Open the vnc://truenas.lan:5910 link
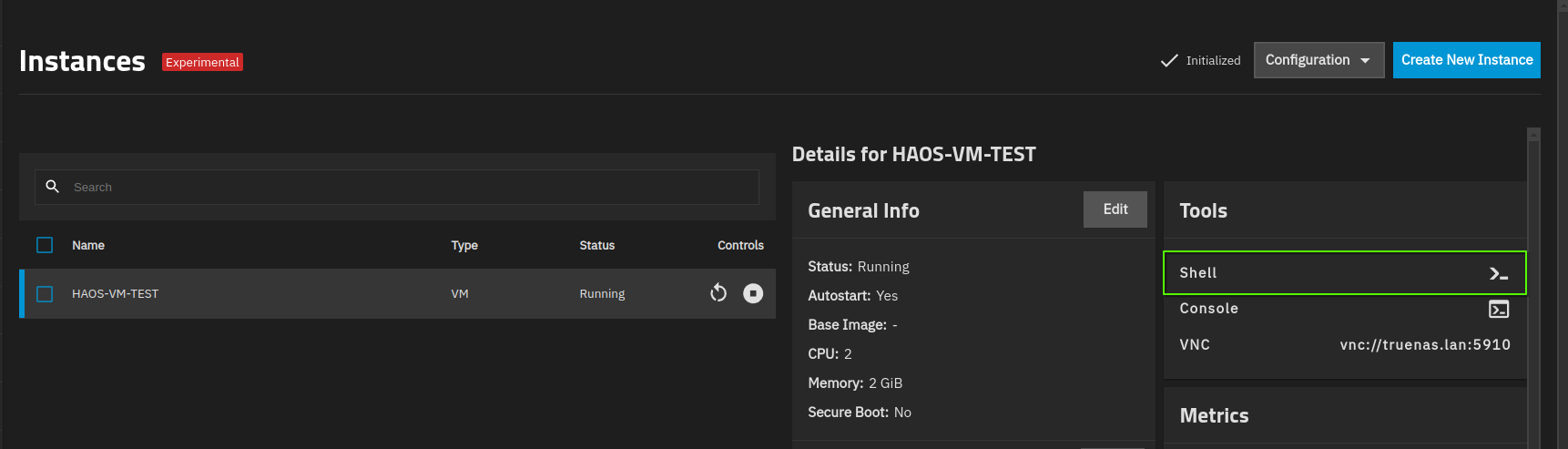The image size is (1568, 449). (x=1425, y=344)
